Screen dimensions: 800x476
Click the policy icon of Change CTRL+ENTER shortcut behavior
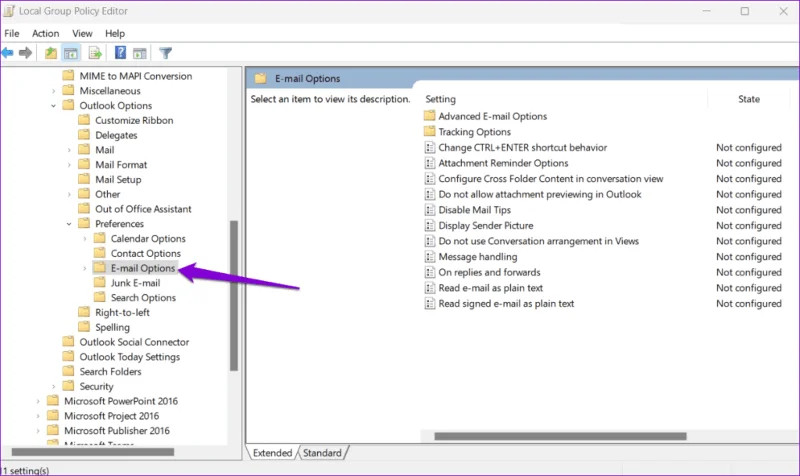(x=430, y=147)
